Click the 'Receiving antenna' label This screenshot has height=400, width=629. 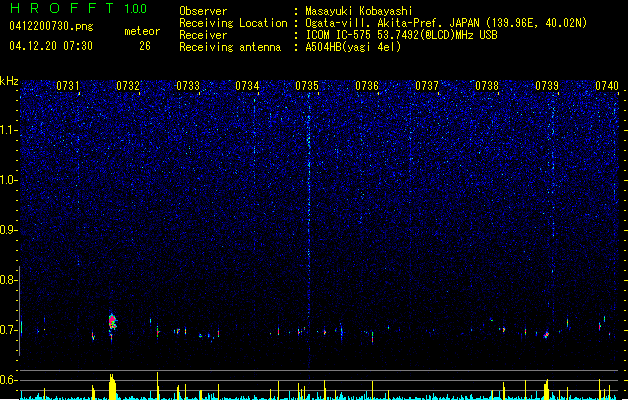coord(230,47)
